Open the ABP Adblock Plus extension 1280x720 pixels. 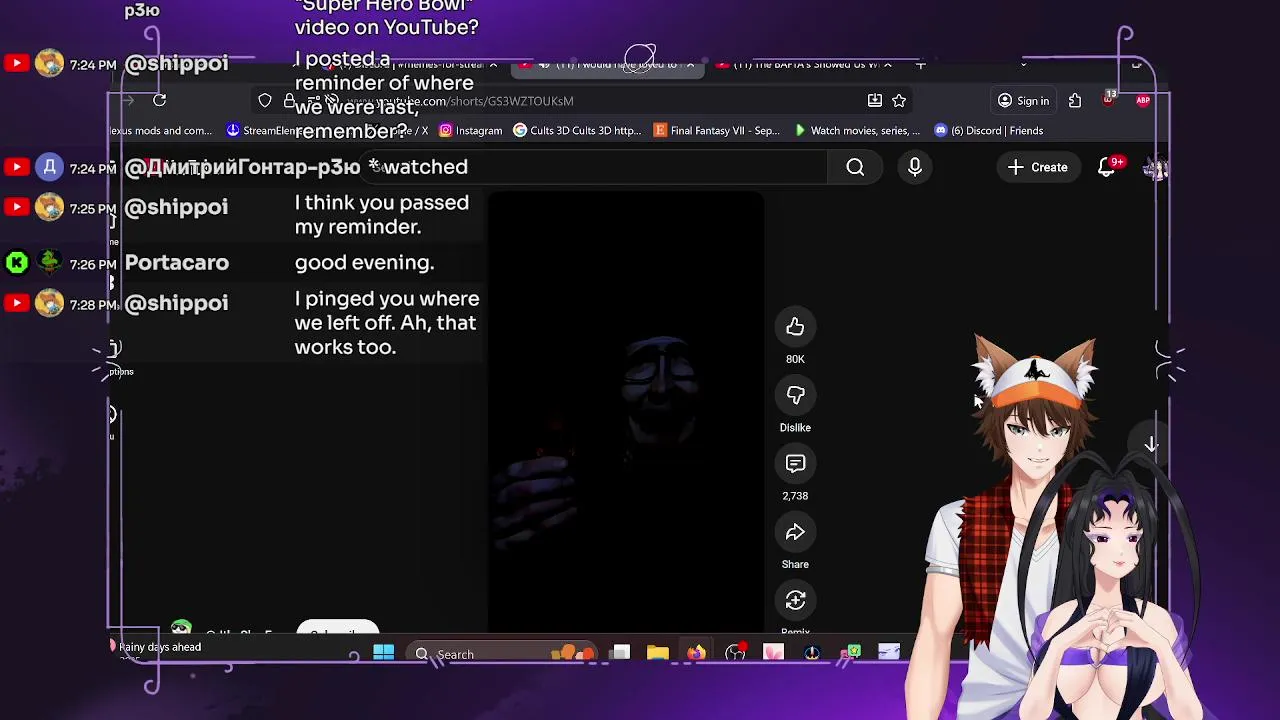click(x=1143, y=100)
